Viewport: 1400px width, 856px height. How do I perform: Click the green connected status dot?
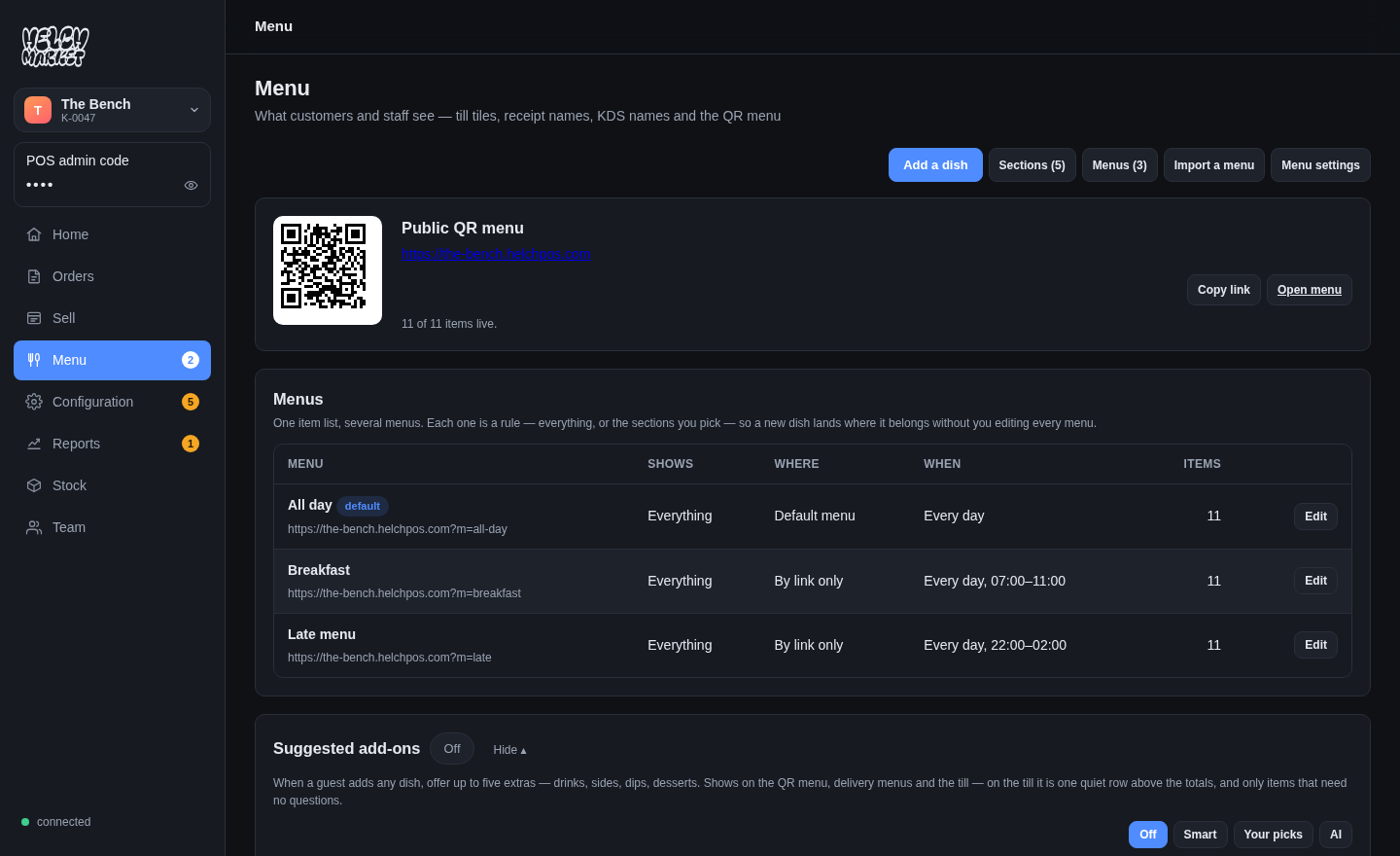(x=25, y=822)
